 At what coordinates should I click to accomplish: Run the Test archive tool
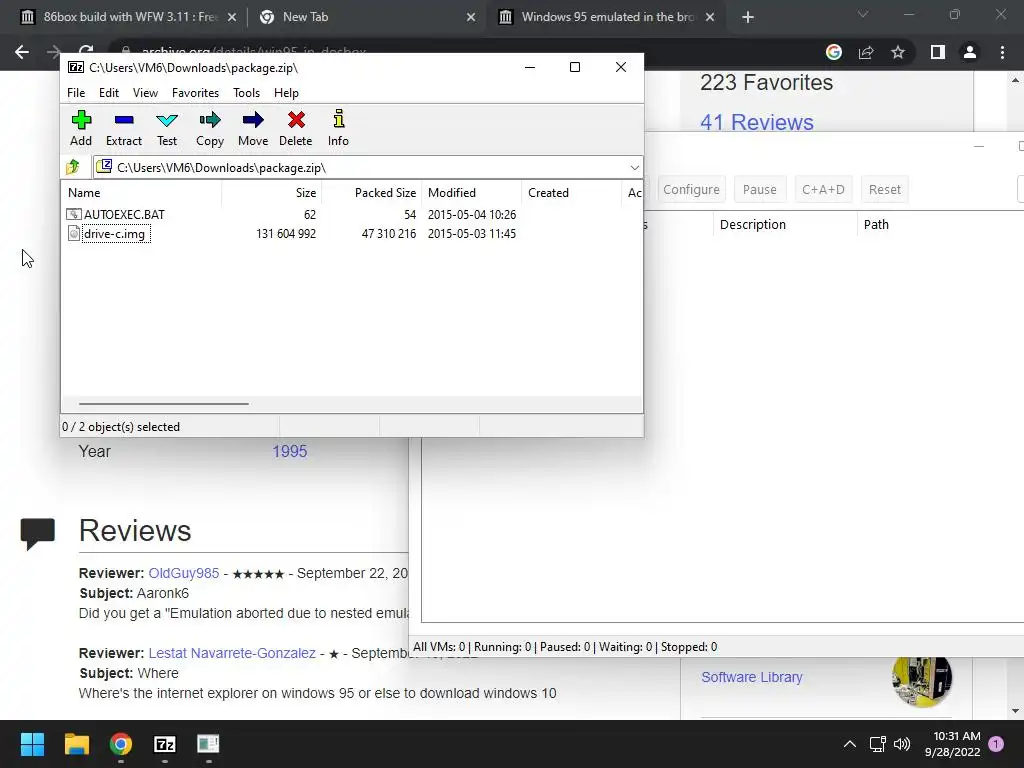pos(167,128)
